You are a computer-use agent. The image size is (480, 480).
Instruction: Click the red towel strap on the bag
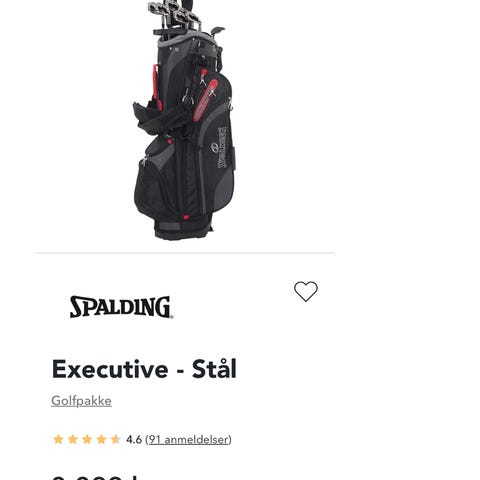point(156,87)
